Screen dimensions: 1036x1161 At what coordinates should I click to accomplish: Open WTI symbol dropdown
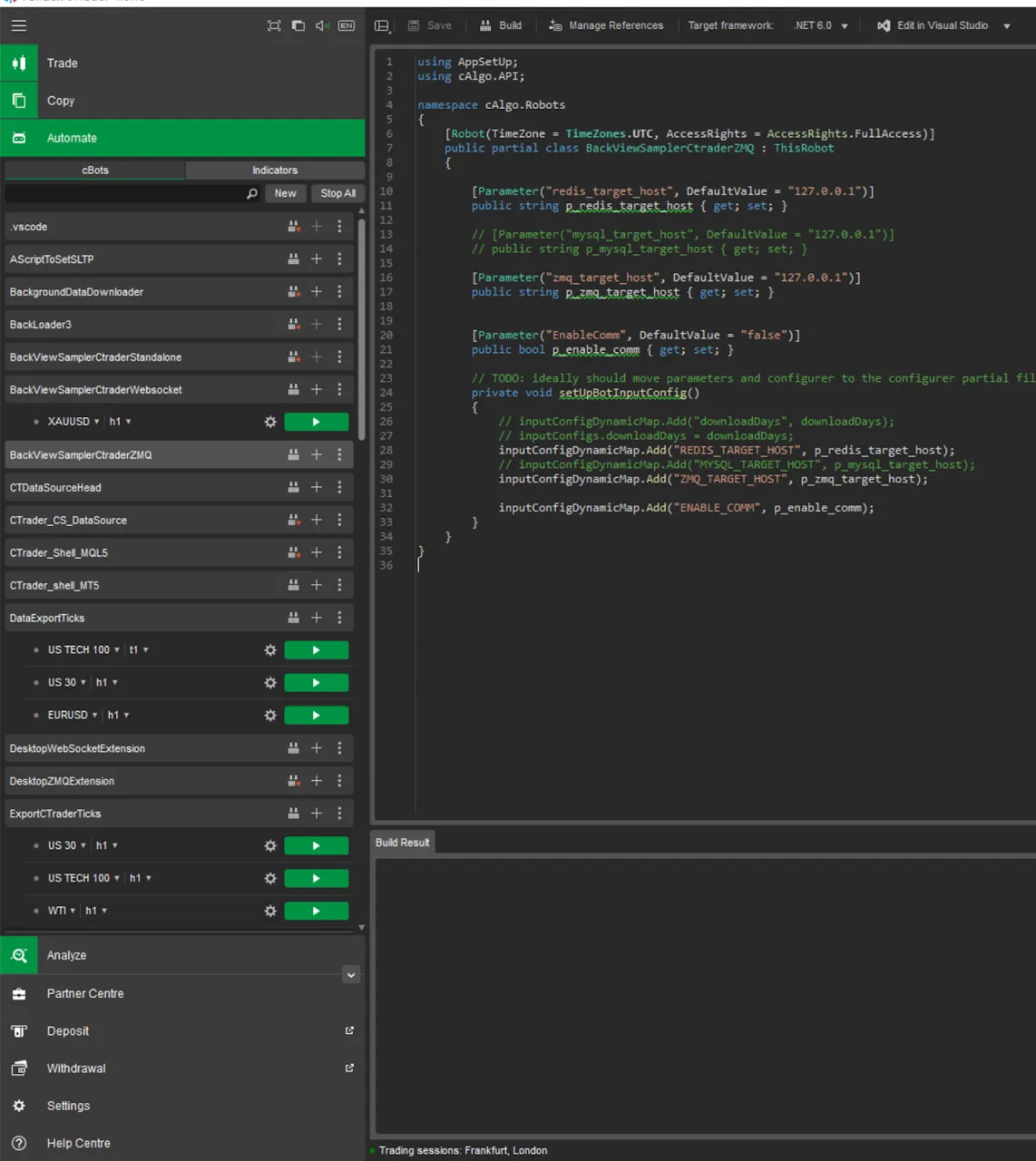pyautogui.click(x=62, y=911)
